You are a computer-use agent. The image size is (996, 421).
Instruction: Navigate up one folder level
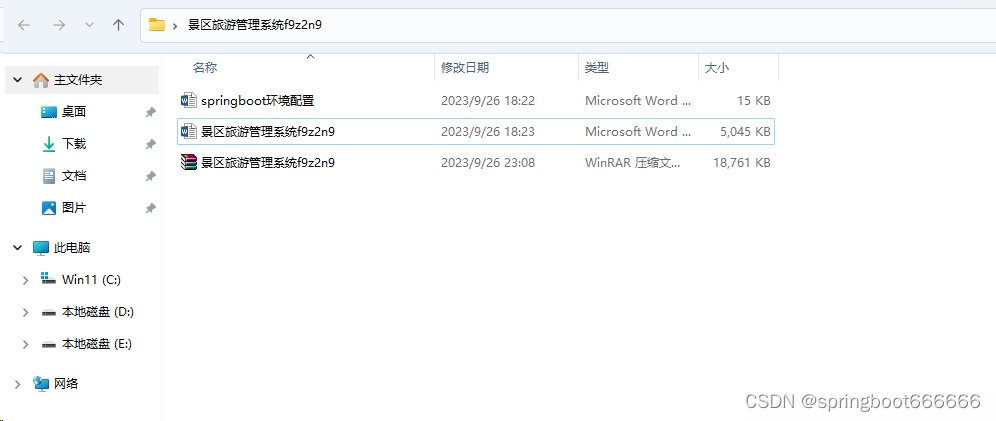coord(118,25)
